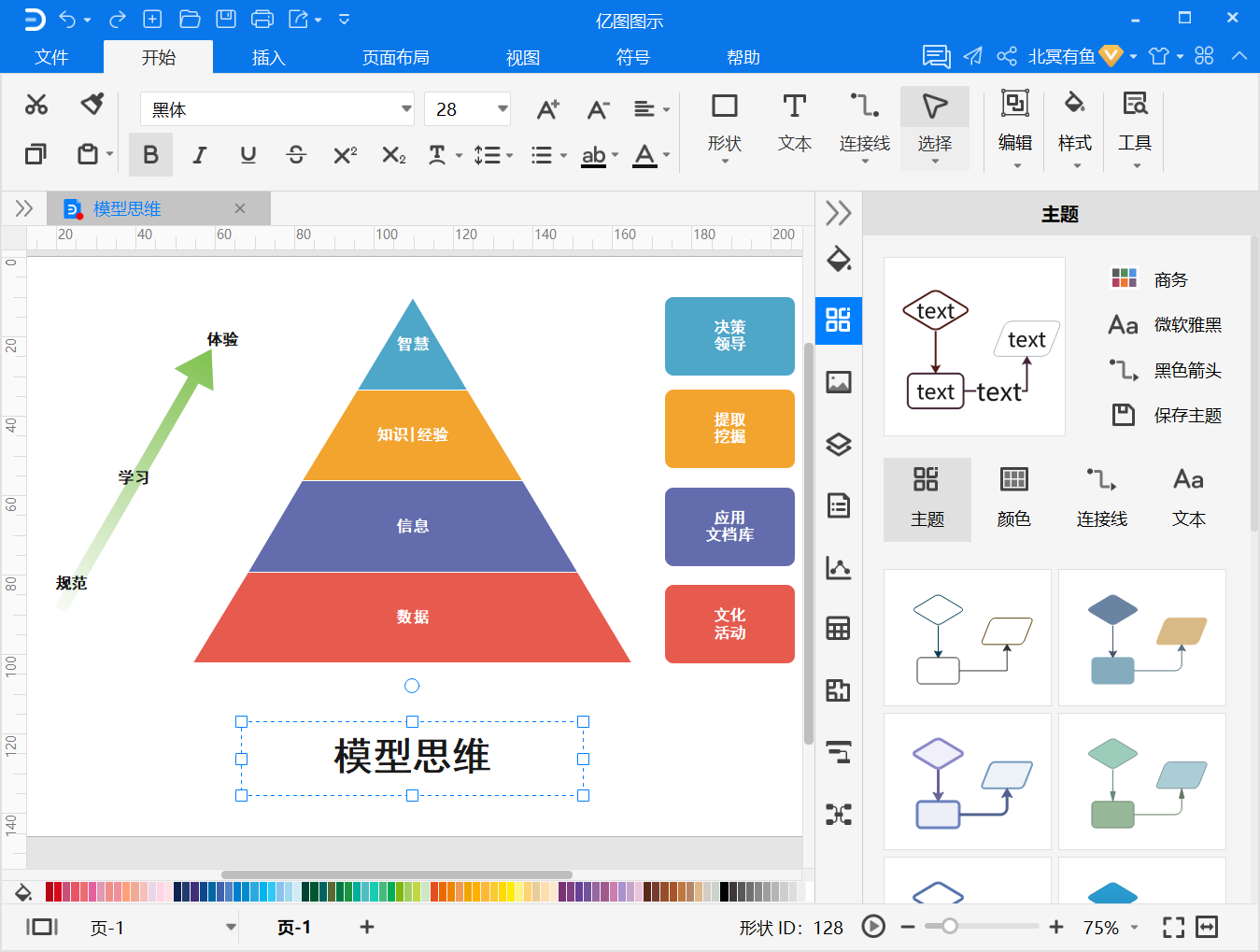The image size is (1260, 952).
Task: Open the Chart side panel icon
Action: pos(839,567)
